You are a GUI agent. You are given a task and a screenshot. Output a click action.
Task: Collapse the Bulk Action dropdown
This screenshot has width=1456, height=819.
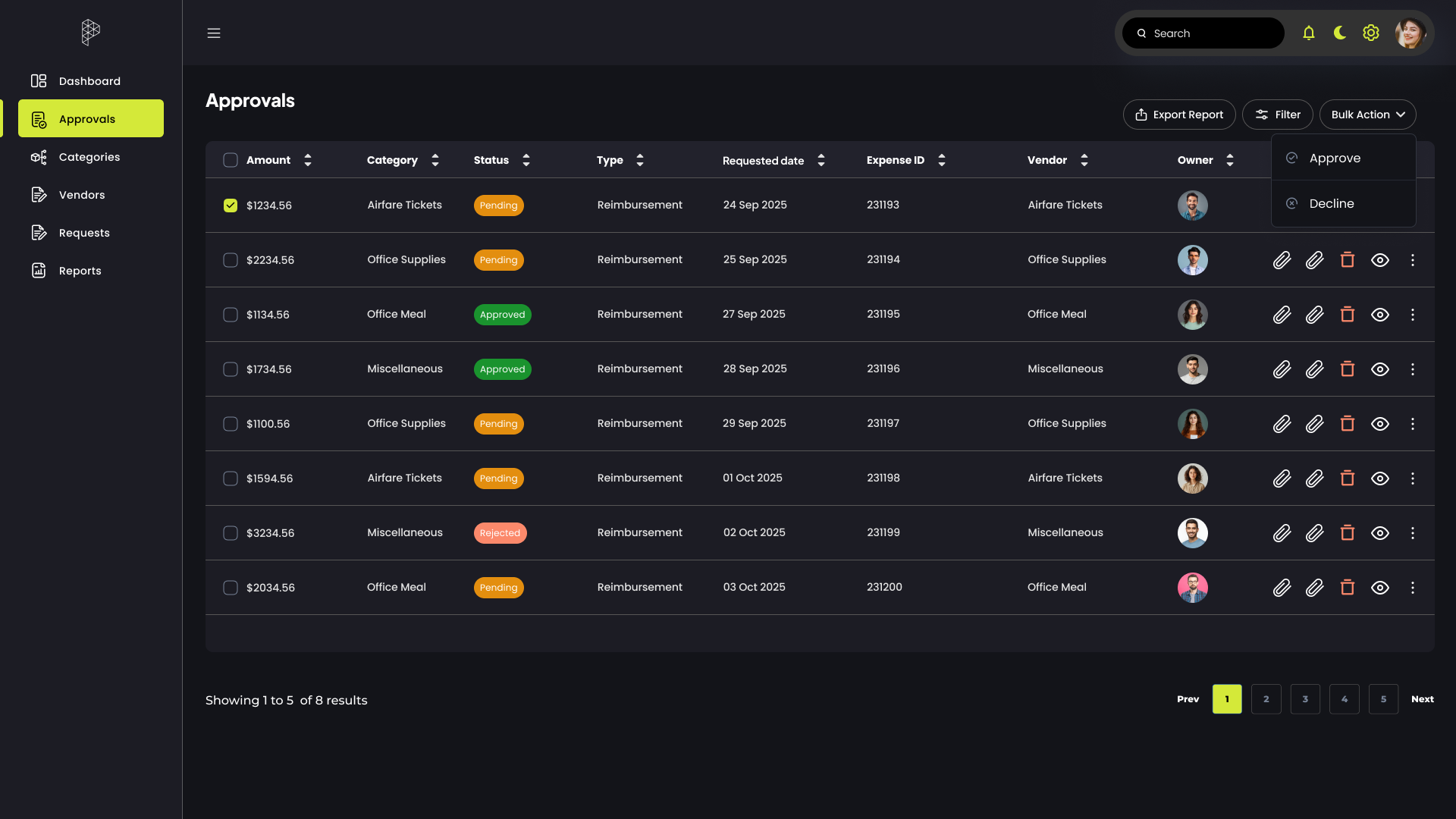1367,115
